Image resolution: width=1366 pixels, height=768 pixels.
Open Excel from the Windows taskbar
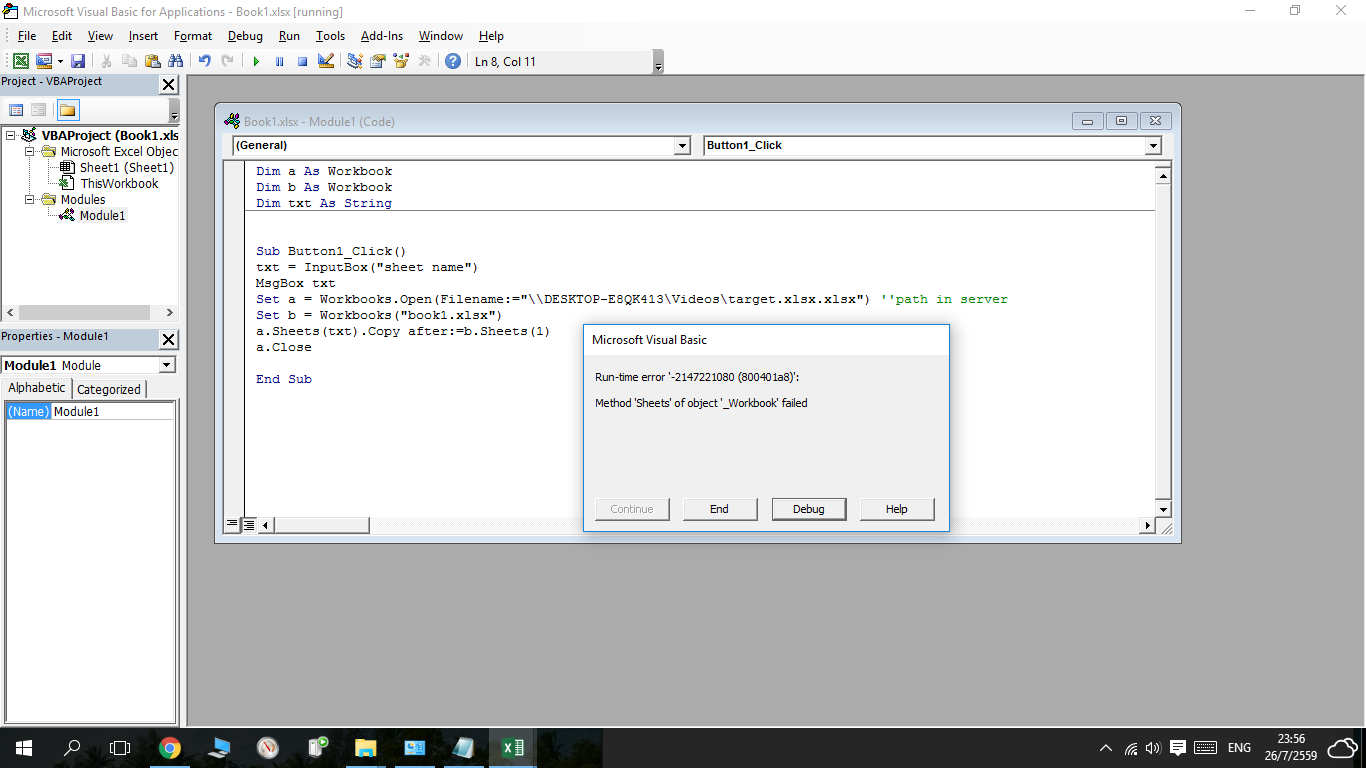[511, 747]
